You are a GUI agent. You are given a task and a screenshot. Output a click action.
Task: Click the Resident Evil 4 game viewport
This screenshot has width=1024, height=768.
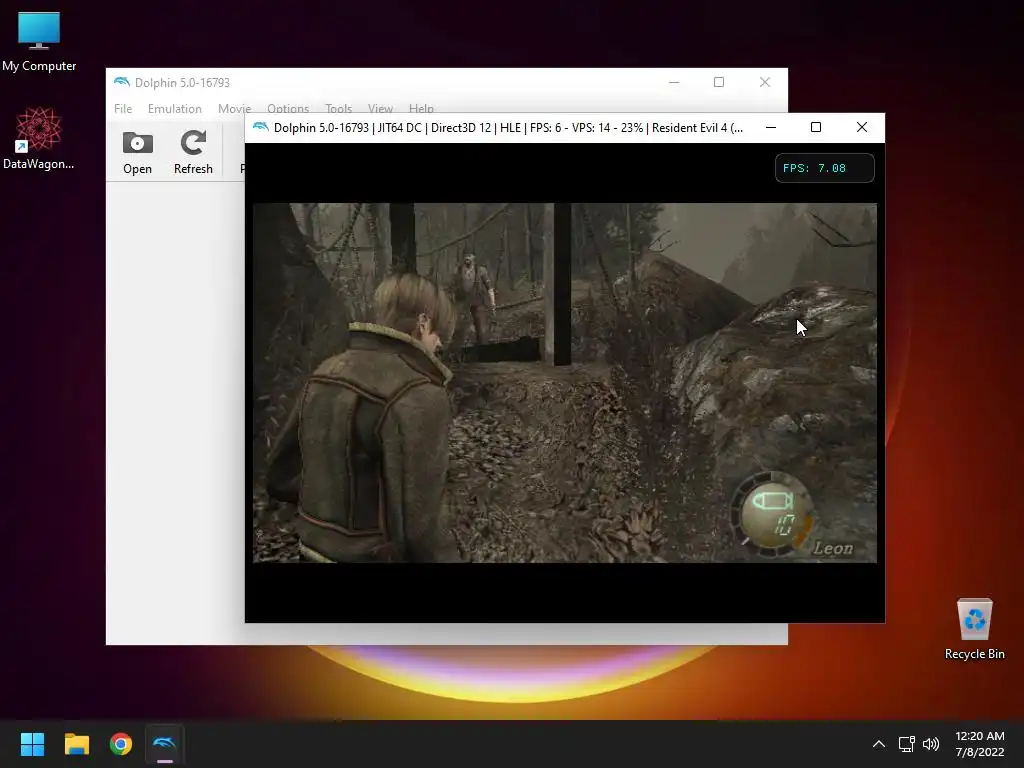[x=565, y=383]
